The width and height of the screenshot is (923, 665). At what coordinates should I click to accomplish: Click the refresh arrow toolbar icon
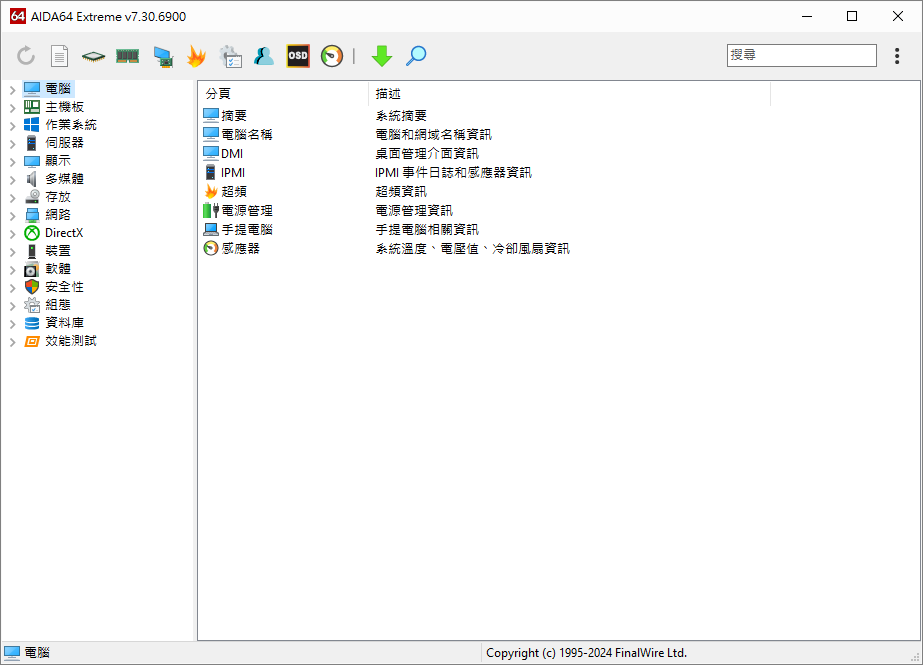point(26,56)
